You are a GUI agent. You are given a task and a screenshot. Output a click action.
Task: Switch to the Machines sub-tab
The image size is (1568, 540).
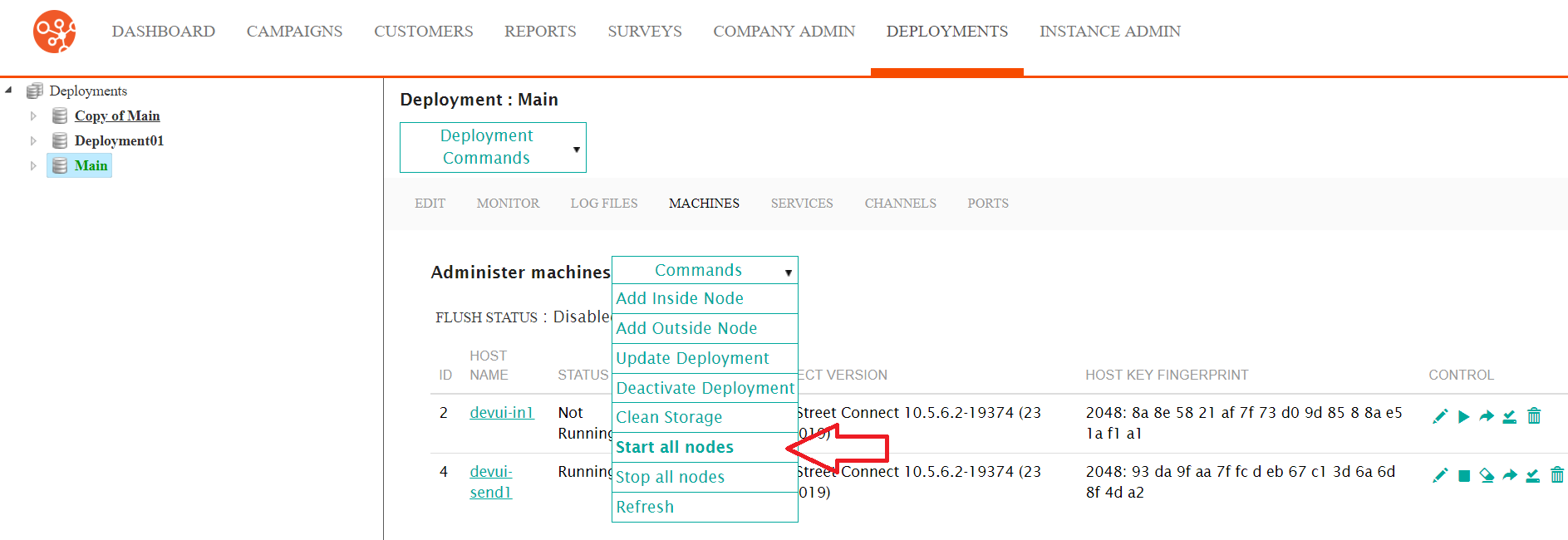click(704, 204)
